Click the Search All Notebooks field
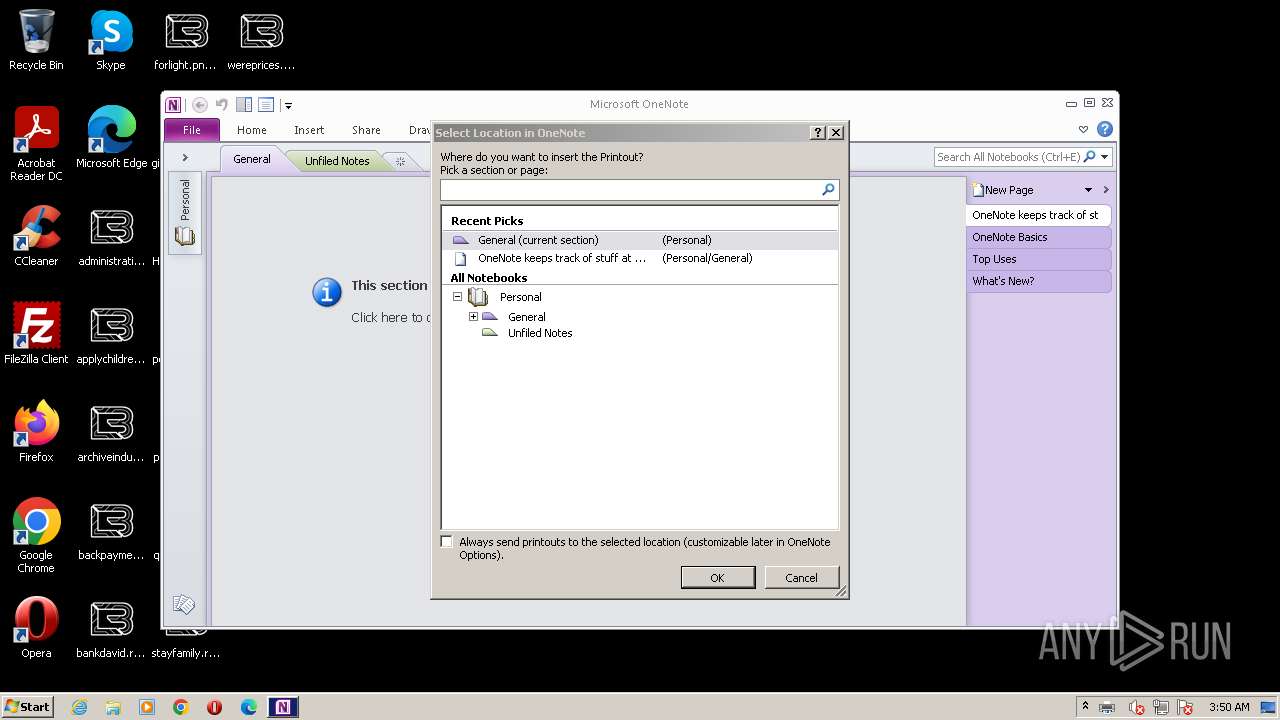 click(x=1008, y=157)
